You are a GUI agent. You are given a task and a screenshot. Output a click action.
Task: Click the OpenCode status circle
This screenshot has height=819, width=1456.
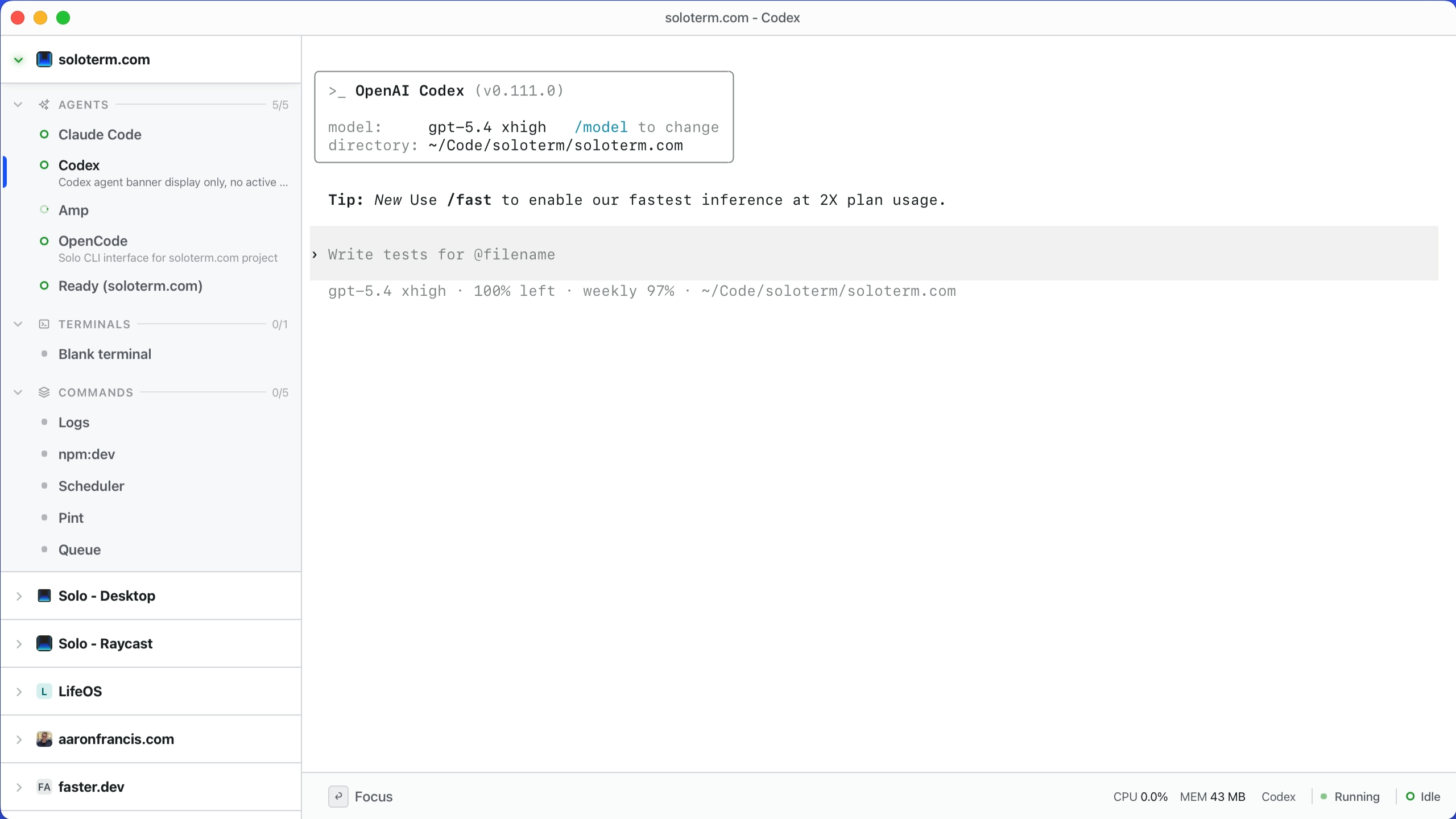coord(44,241)
